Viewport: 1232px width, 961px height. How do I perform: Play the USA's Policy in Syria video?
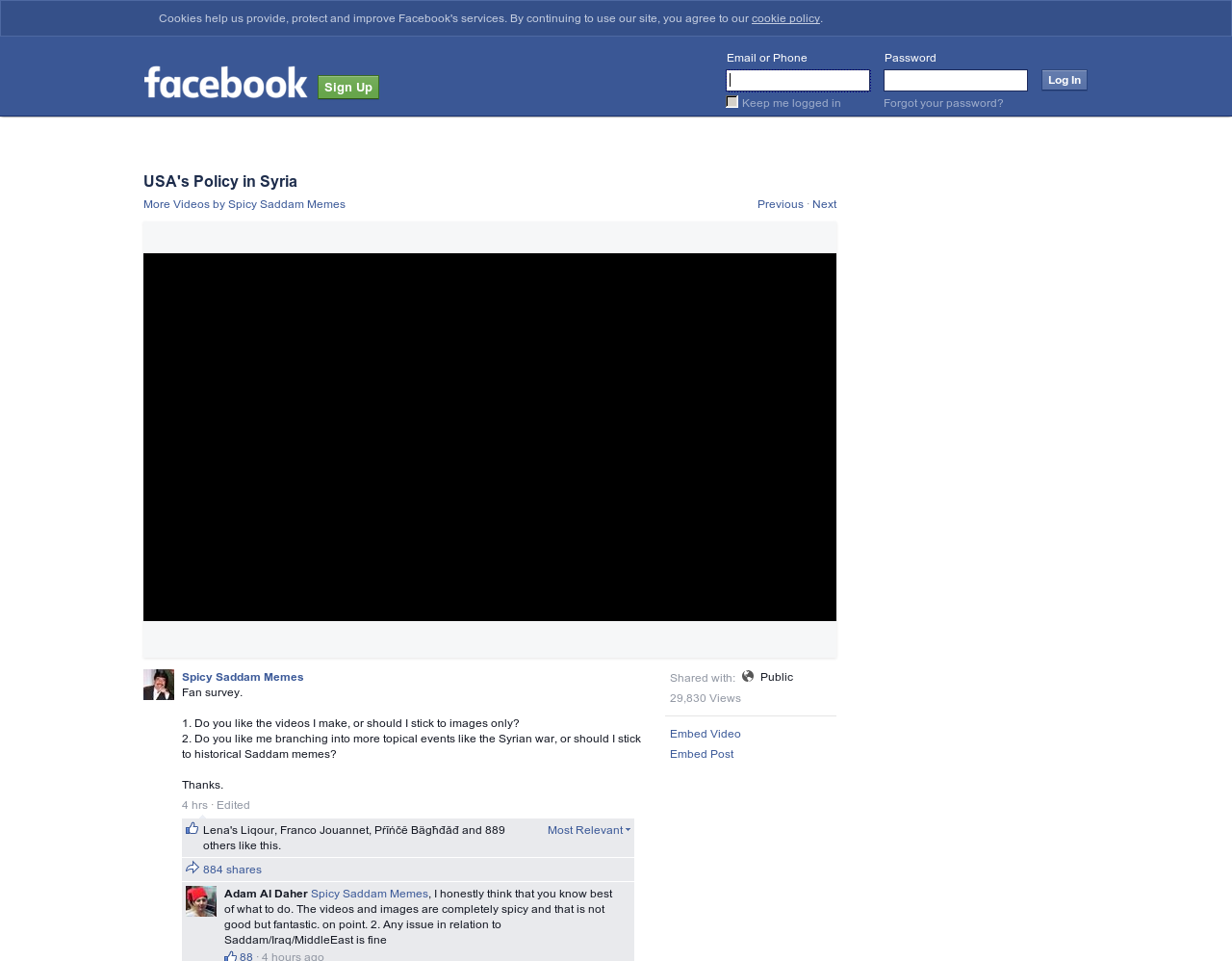pyautogui.click(x=490, y=437)
